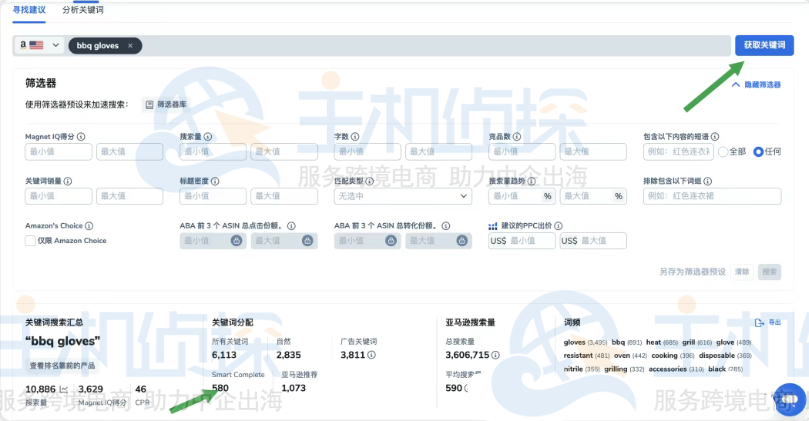The width and height of the screenshot is (809, 421).
Task: Click 查看排名靠前的产品
Action: (62, 366)
